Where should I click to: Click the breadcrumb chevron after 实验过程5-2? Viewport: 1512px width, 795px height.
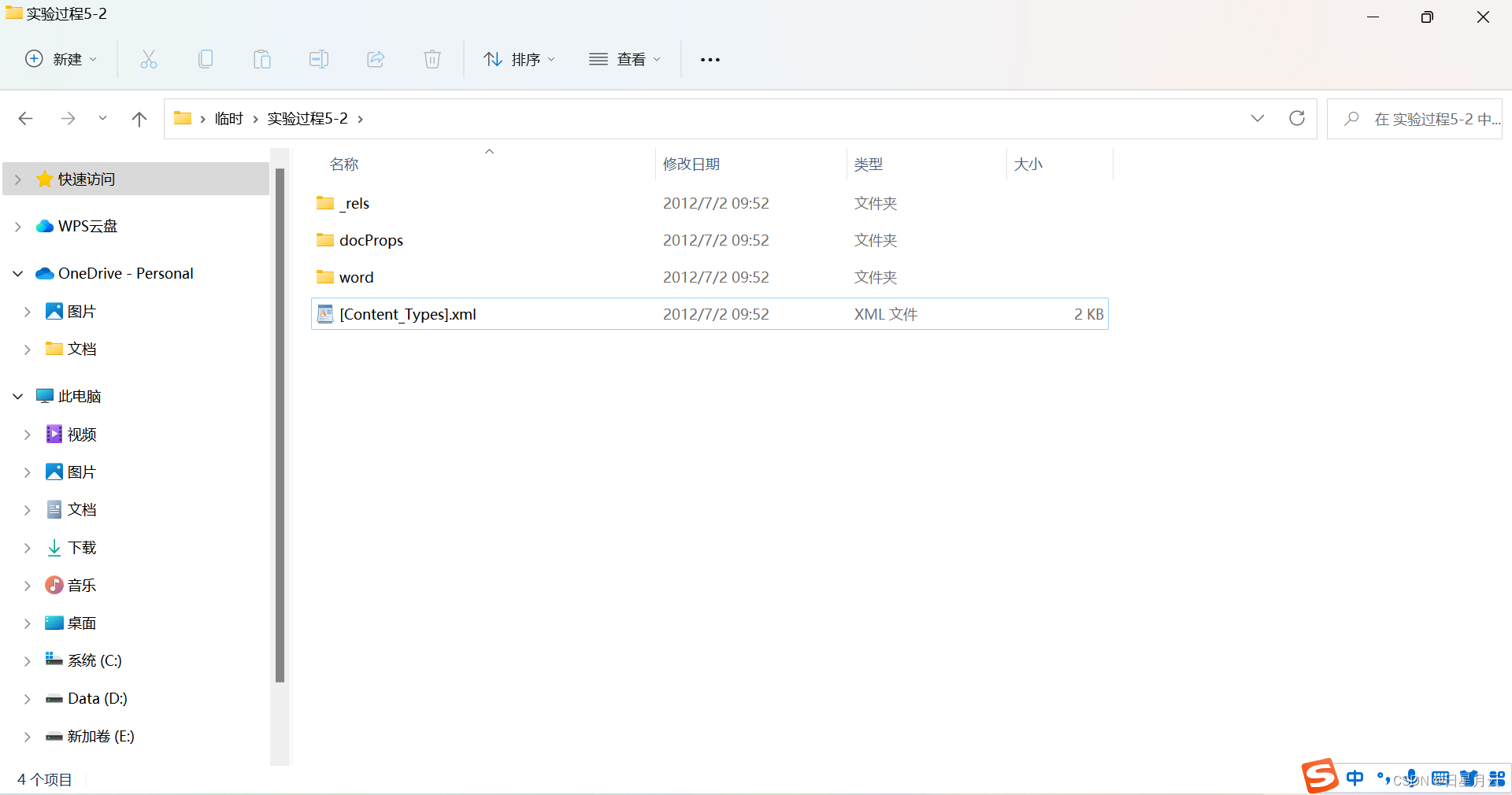click(361, 119)
